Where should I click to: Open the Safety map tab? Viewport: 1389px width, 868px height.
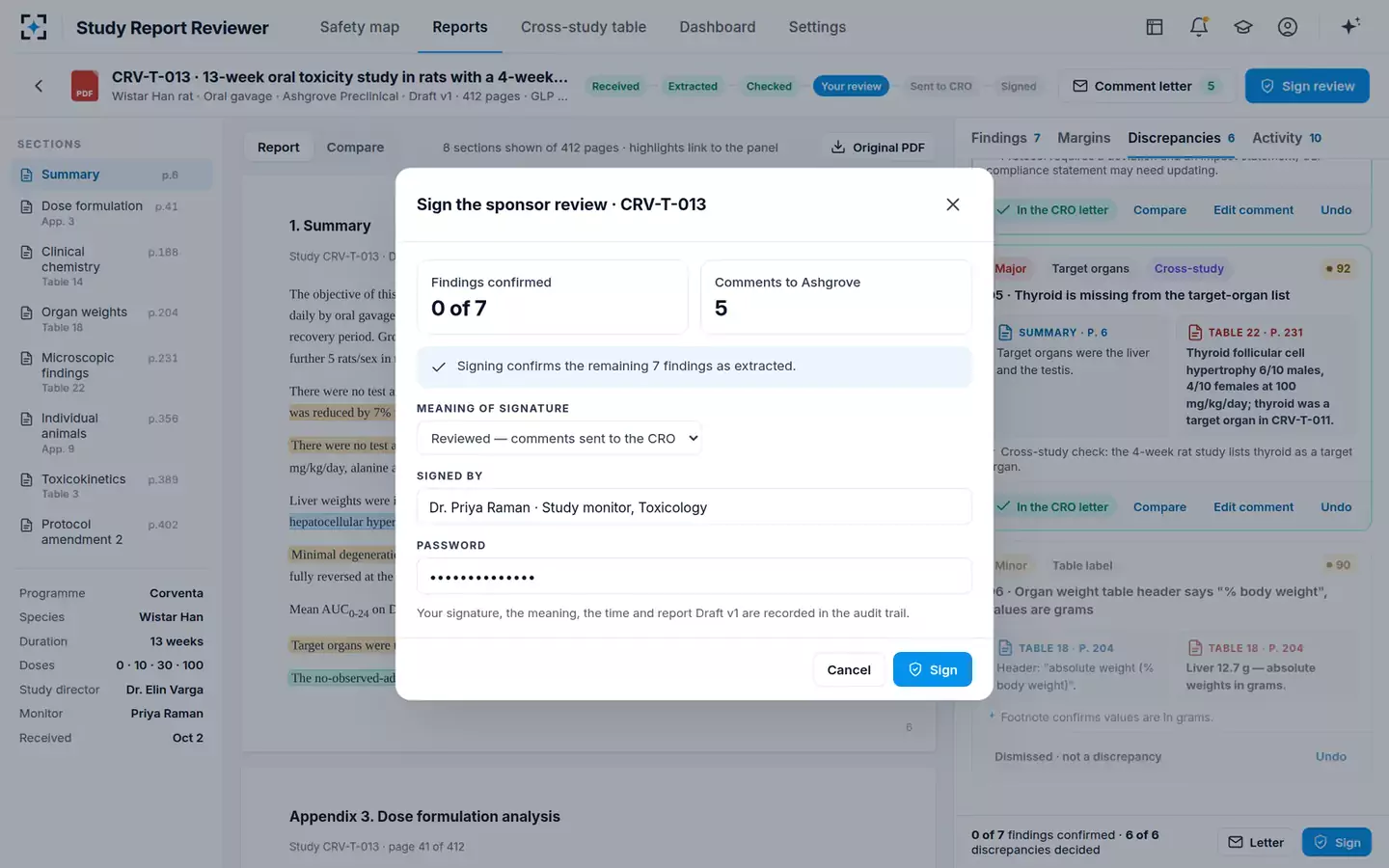(x=360, y=27)
